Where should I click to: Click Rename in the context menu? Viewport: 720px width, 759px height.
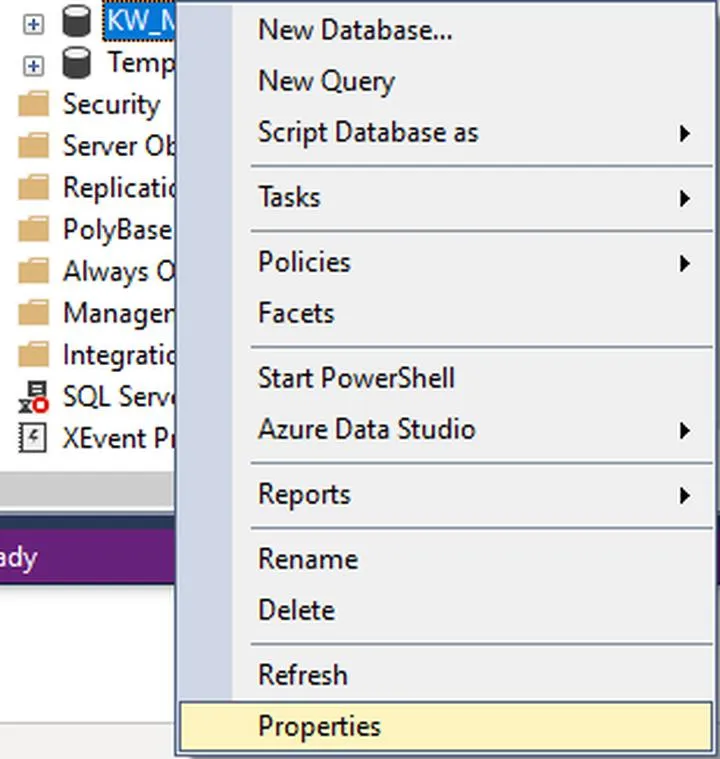coord(307,559)
